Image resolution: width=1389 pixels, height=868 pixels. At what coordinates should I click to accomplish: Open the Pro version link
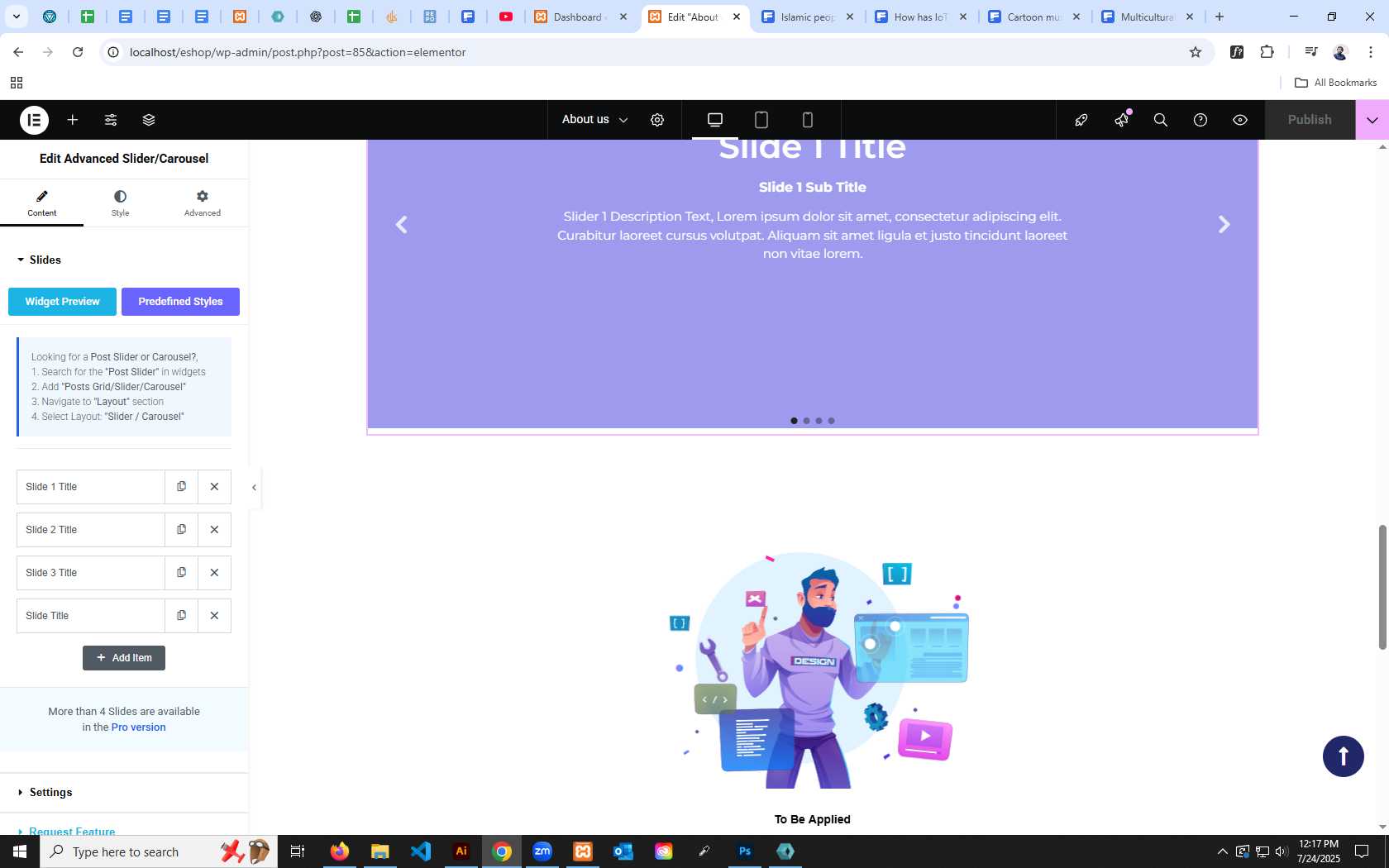pyautogui.click(x=139, y=727)
